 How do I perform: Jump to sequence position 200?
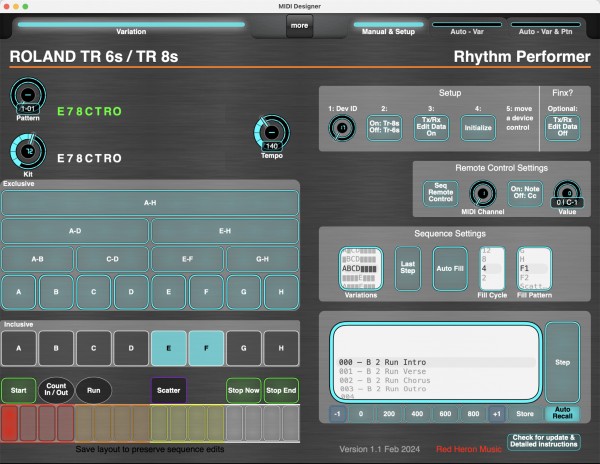[389, 414]
